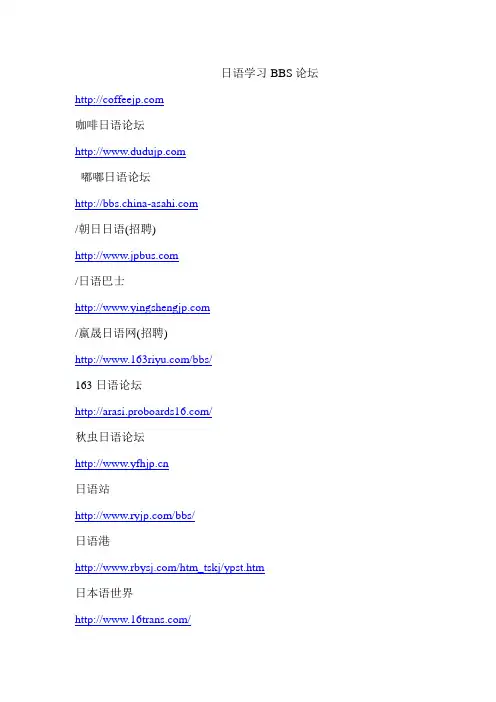The image size is (496, 702).
Task: Click the /日语巴士 label
Action: point(100,281)
